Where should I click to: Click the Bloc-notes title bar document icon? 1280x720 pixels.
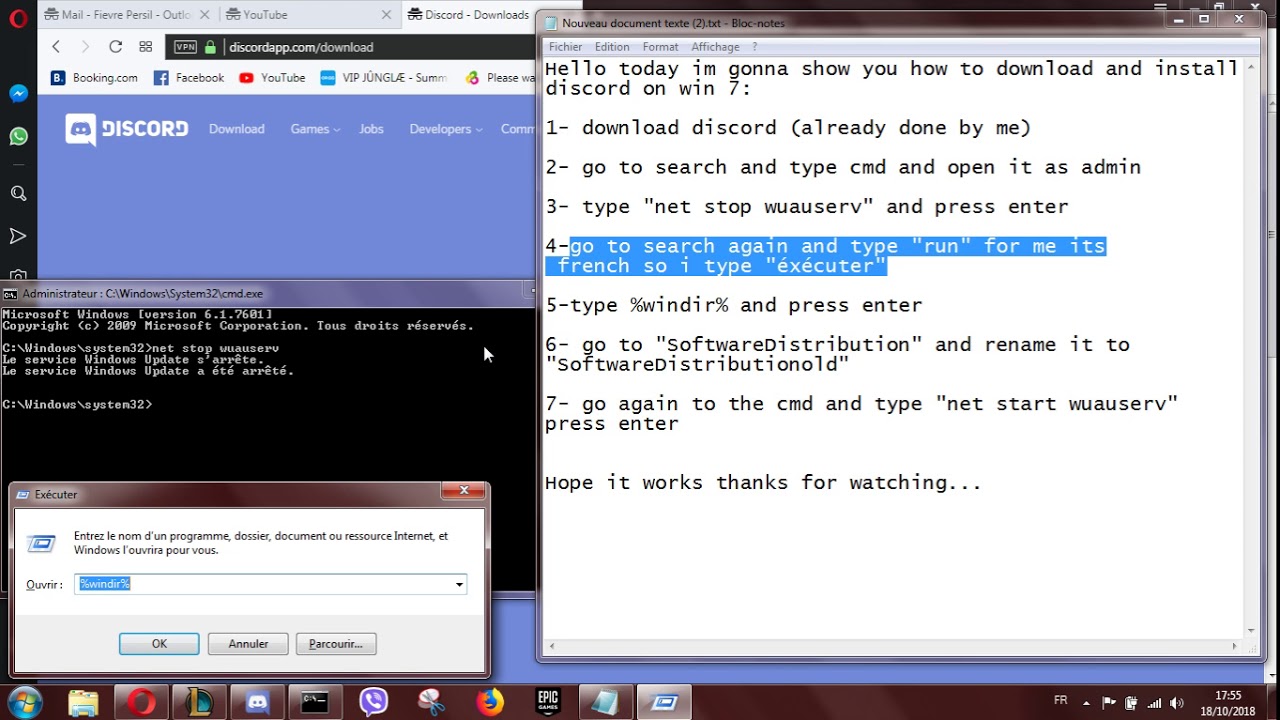(550, 23)
